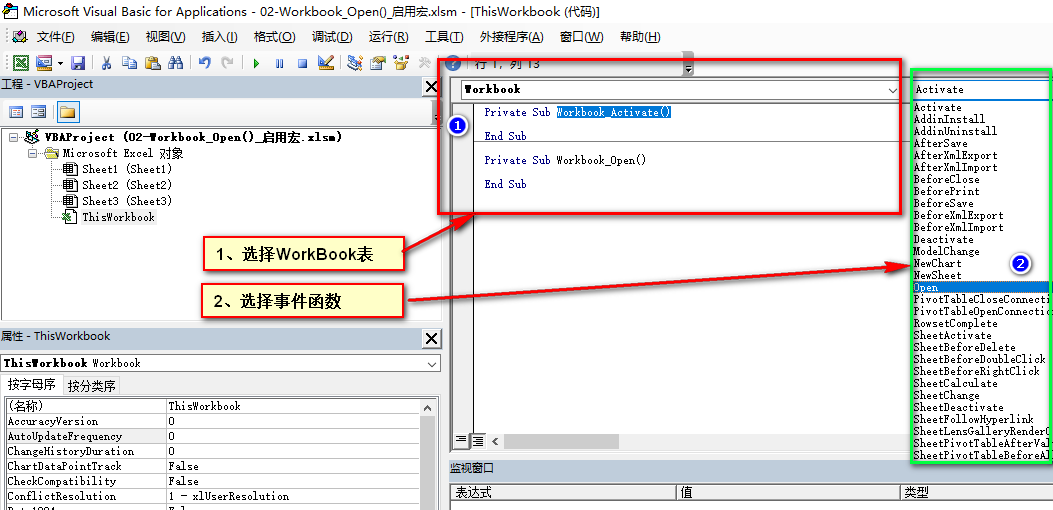Run the macro with the green play icon

[256, 63]
